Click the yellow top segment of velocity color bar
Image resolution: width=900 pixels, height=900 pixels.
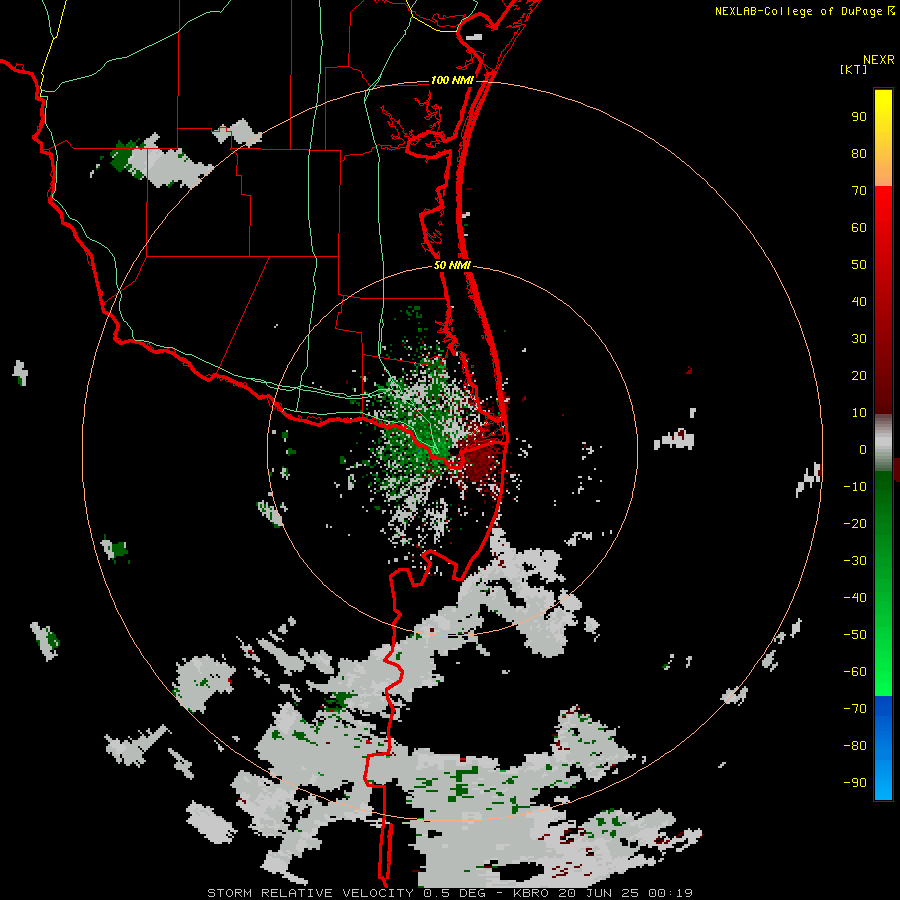(883, 138)
